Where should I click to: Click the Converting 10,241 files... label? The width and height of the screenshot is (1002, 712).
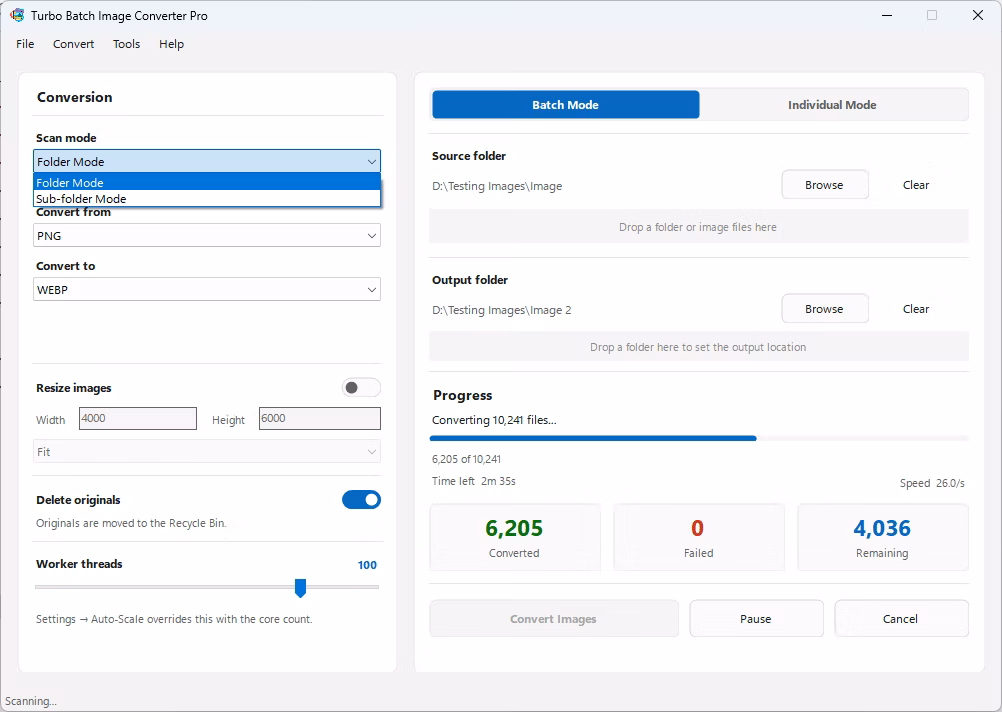point(494,420)
